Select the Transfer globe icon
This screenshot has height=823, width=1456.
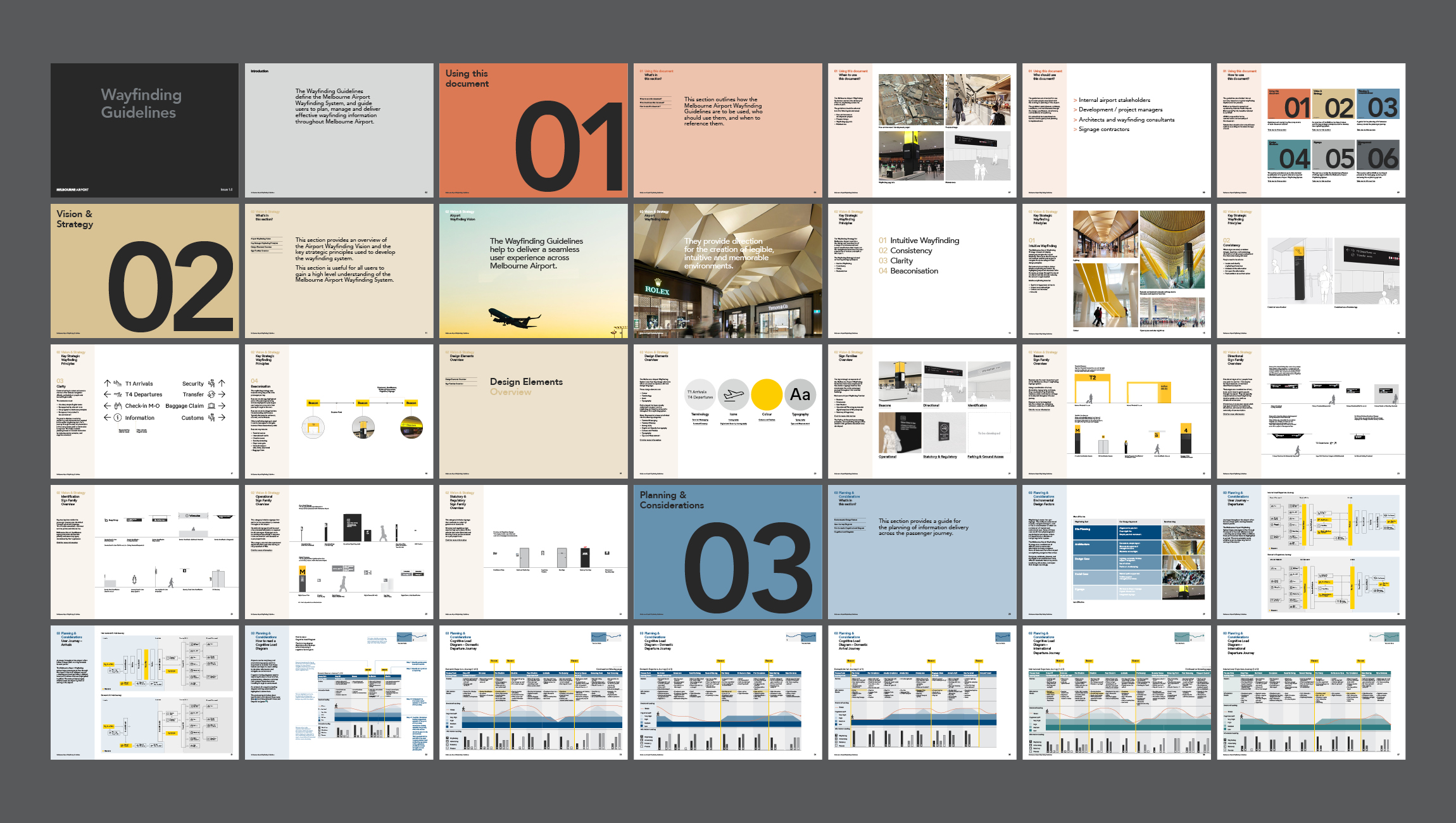point(211,394)
